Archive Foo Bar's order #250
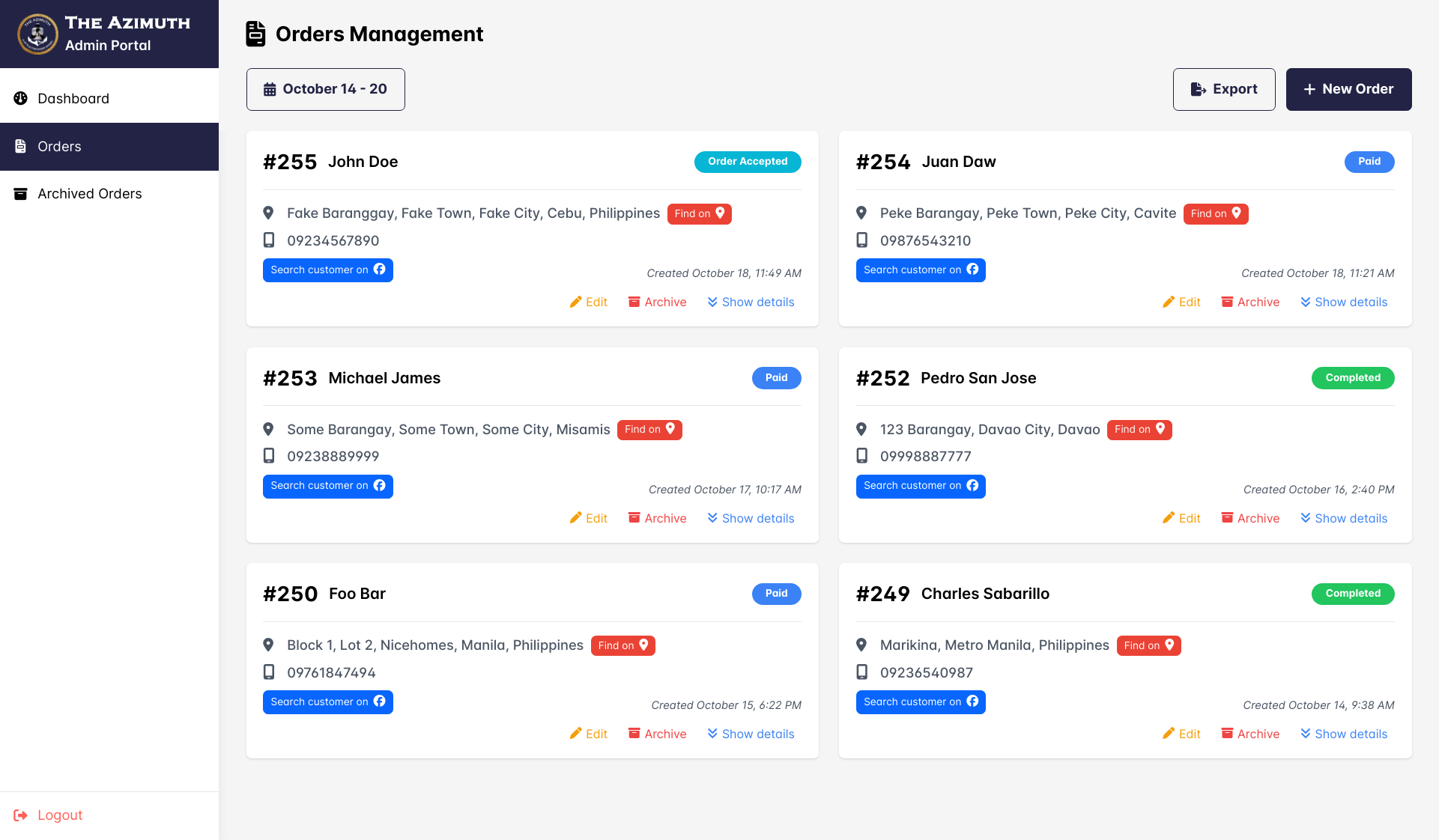The width and height of the screenshot is (1439, 840). tap(657, 734)
